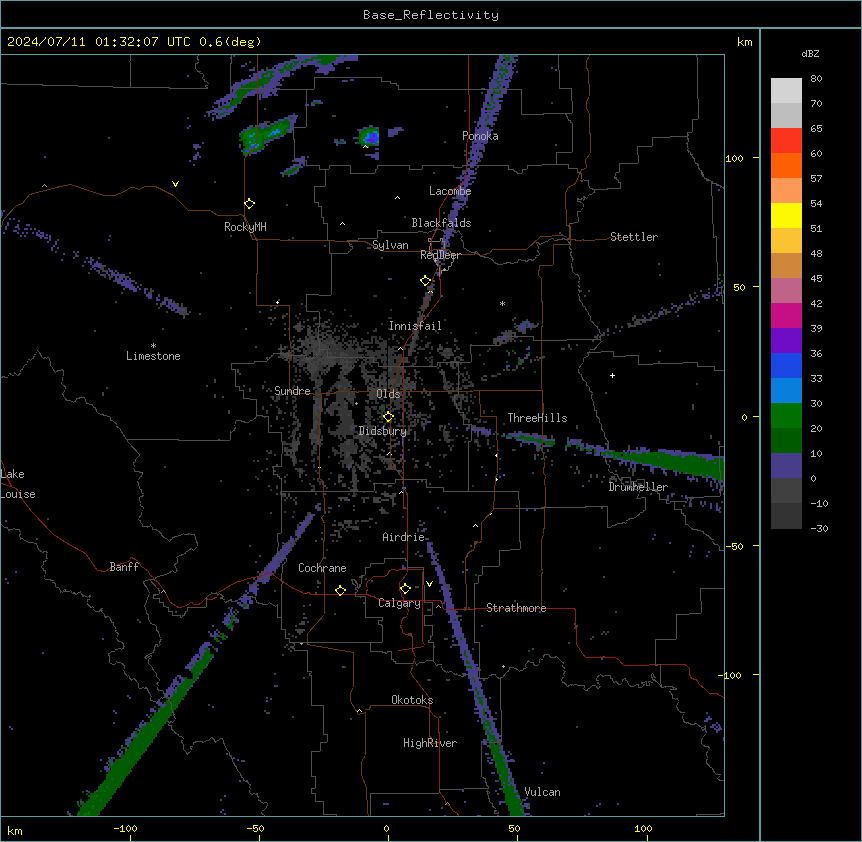Pick the purple 39 dBZ legend swatch
Image resolution: width=862 pixels, height=842 pixels.
coord(786,340)
